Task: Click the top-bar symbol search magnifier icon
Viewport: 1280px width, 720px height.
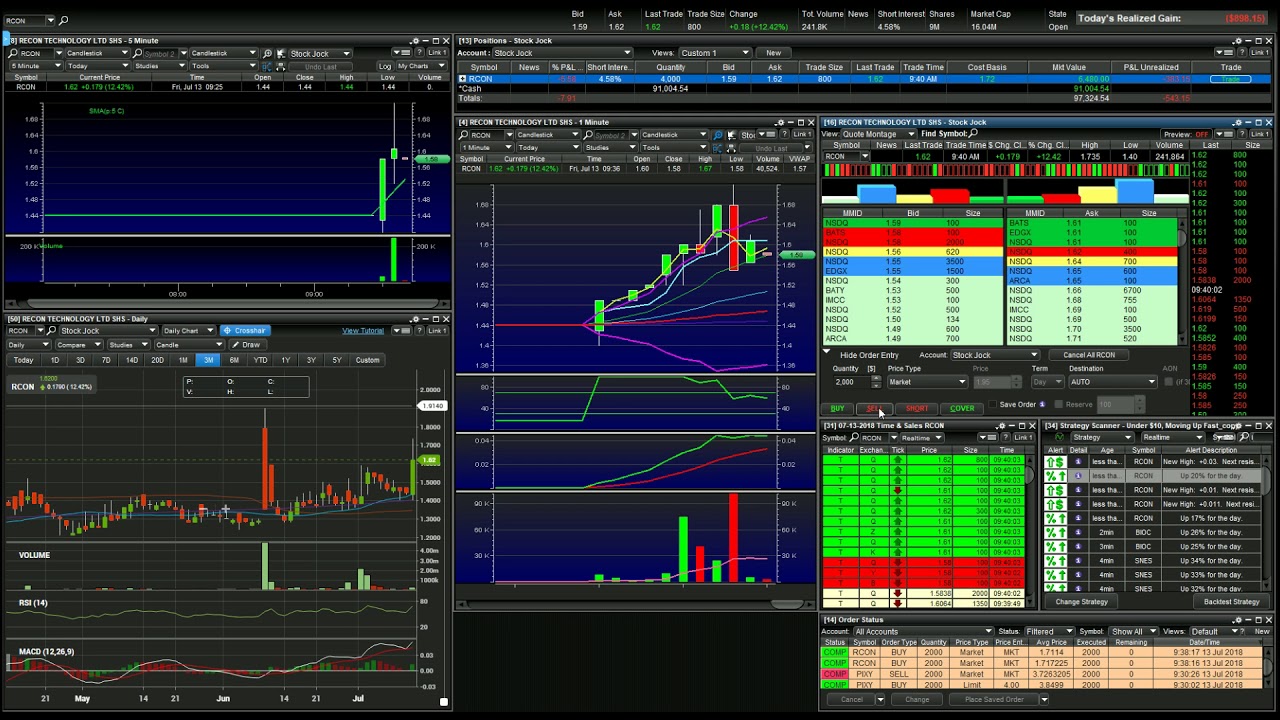Action: (64, 20)
